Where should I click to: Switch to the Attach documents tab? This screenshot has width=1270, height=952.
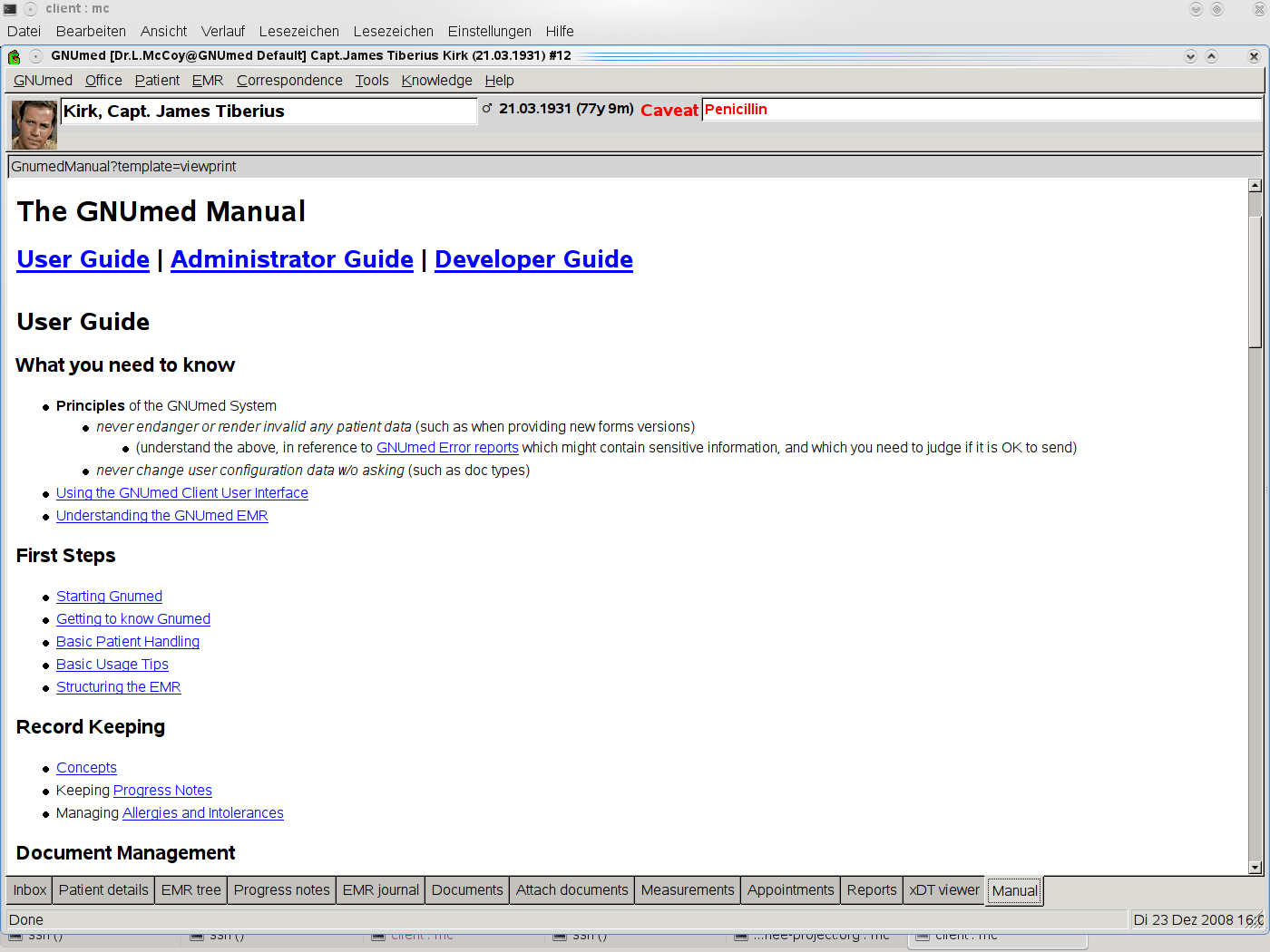click(571, 889)
